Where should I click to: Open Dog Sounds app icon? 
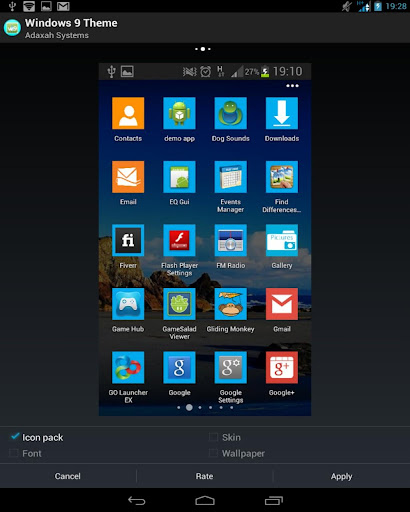coord(231,113)
